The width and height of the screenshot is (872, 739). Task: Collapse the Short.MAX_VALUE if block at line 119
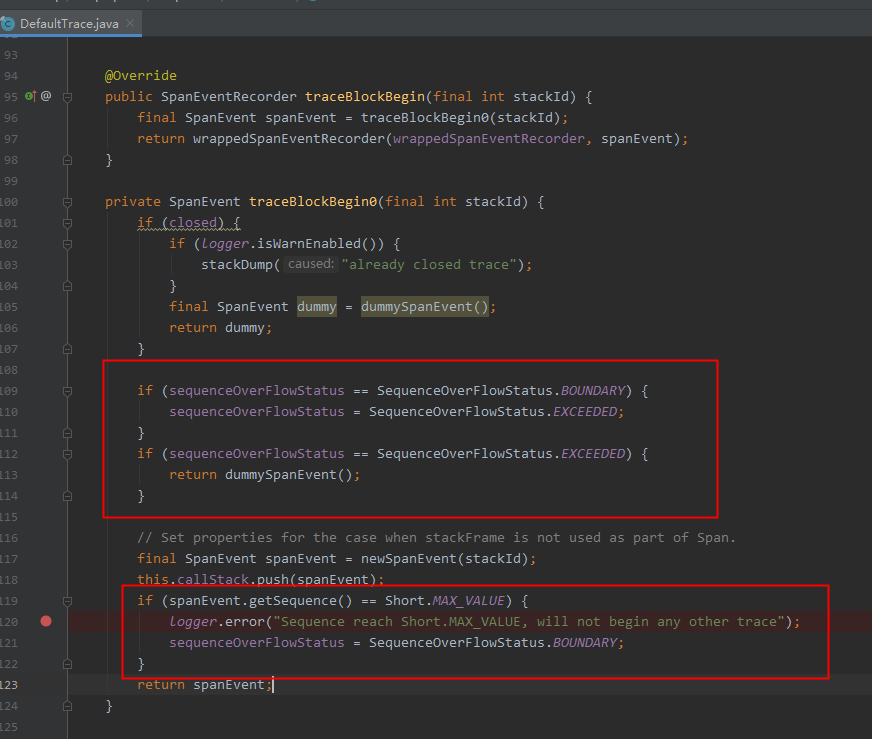tap(67, 601)
